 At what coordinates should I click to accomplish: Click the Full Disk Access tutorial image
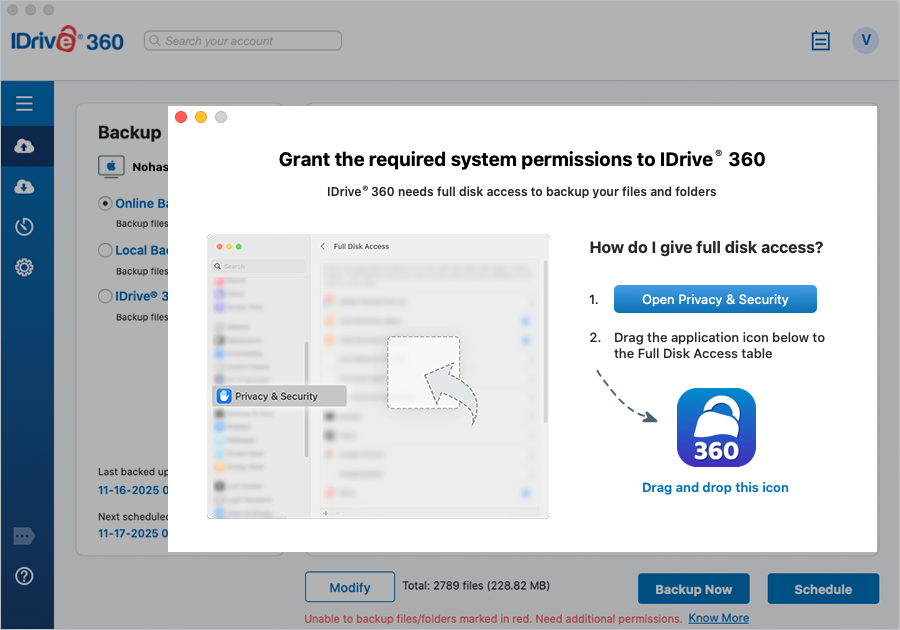click(378, 376)
